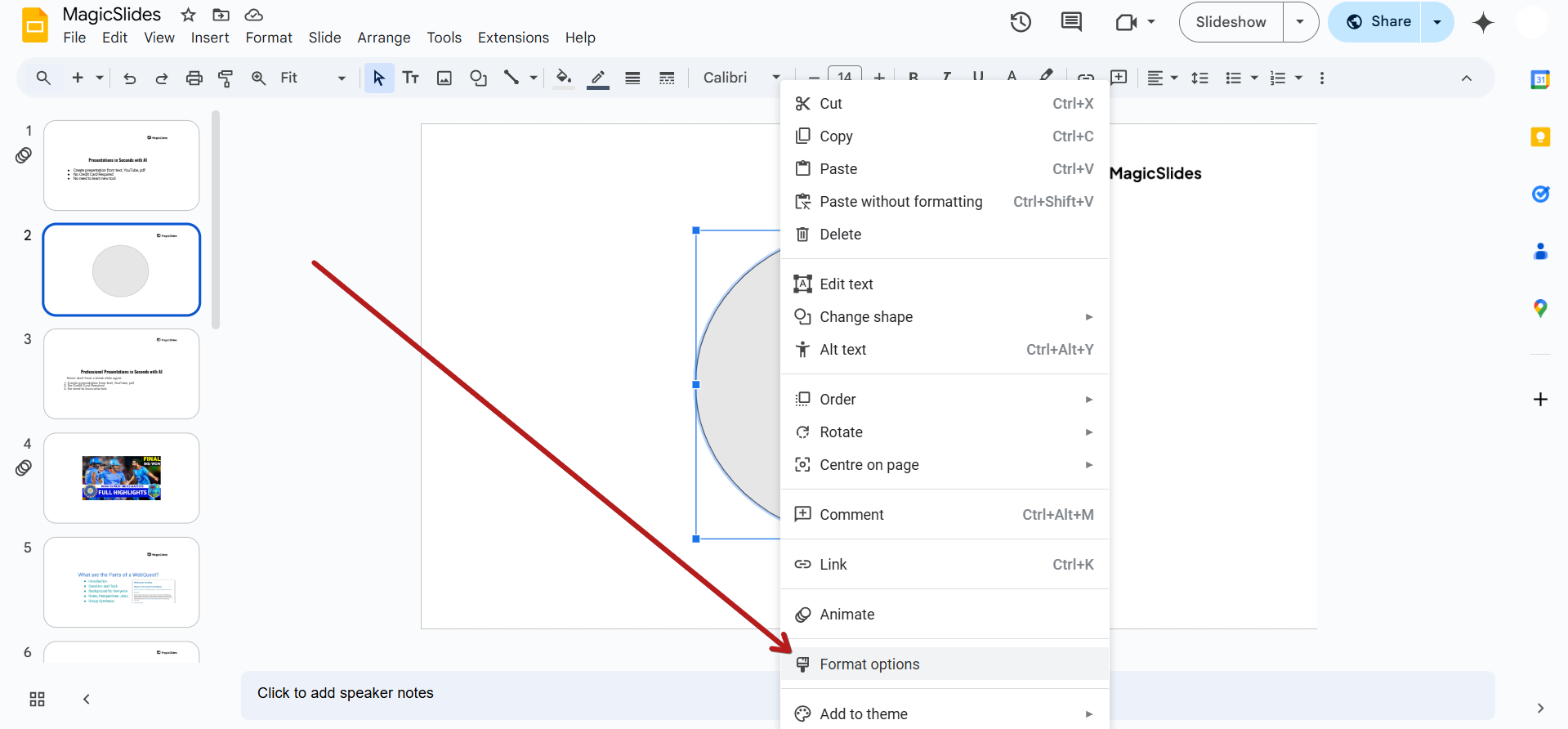Start a video call camera icon
Image resolution: width=1568 pixels, height=729 pixels.
[x=1127, y=22]
